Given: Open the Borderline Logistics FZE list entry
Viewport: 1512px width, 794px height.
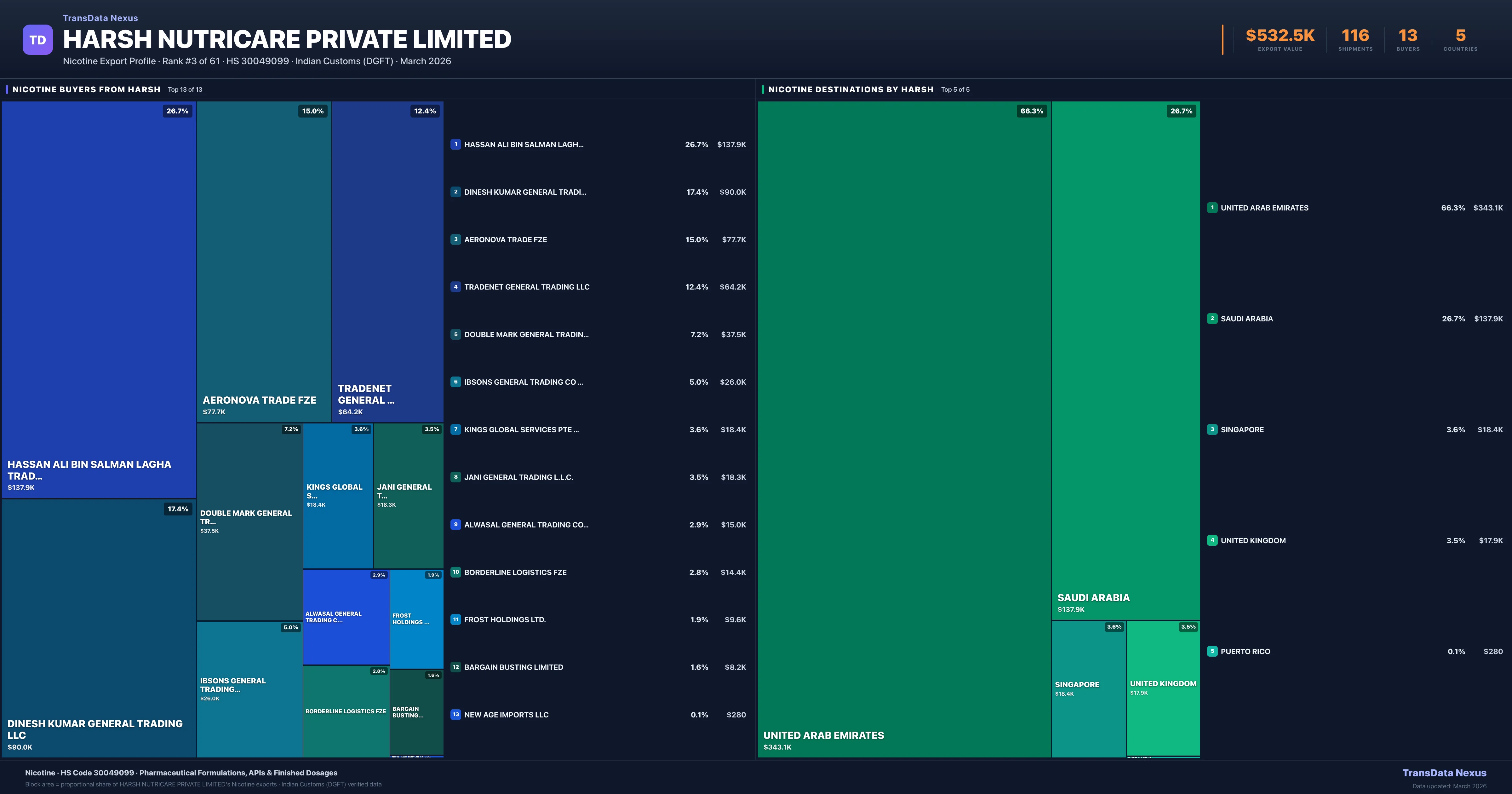Looking at the screenshot, I should pos(515,572).
